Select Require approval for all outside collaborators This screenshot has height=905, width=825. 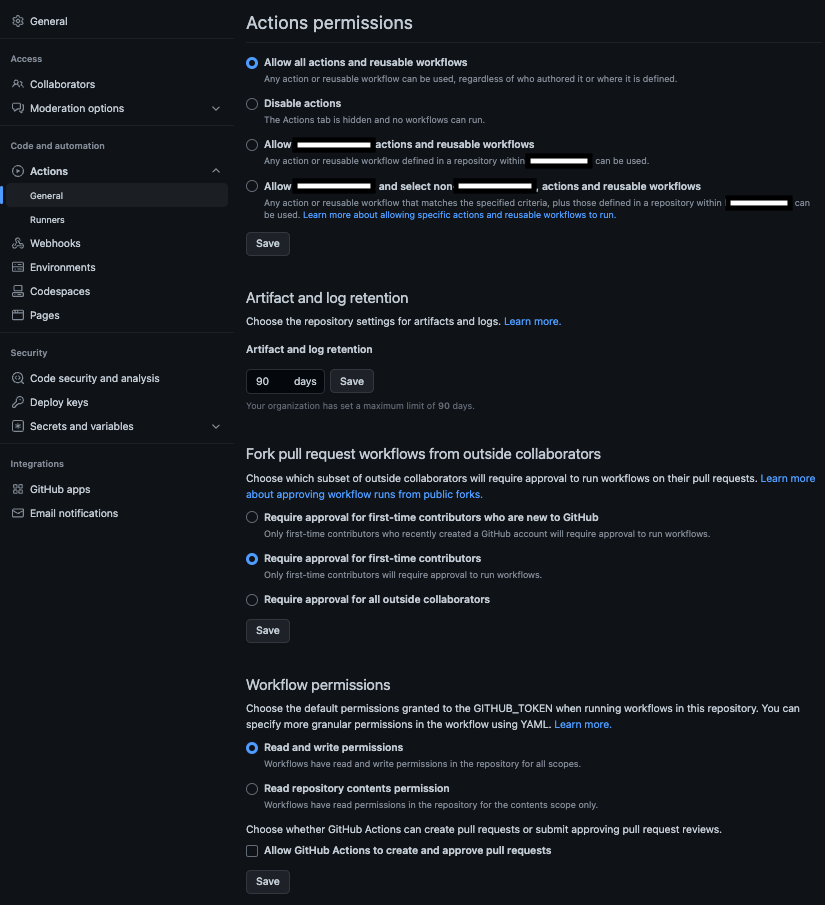(251, 599)
